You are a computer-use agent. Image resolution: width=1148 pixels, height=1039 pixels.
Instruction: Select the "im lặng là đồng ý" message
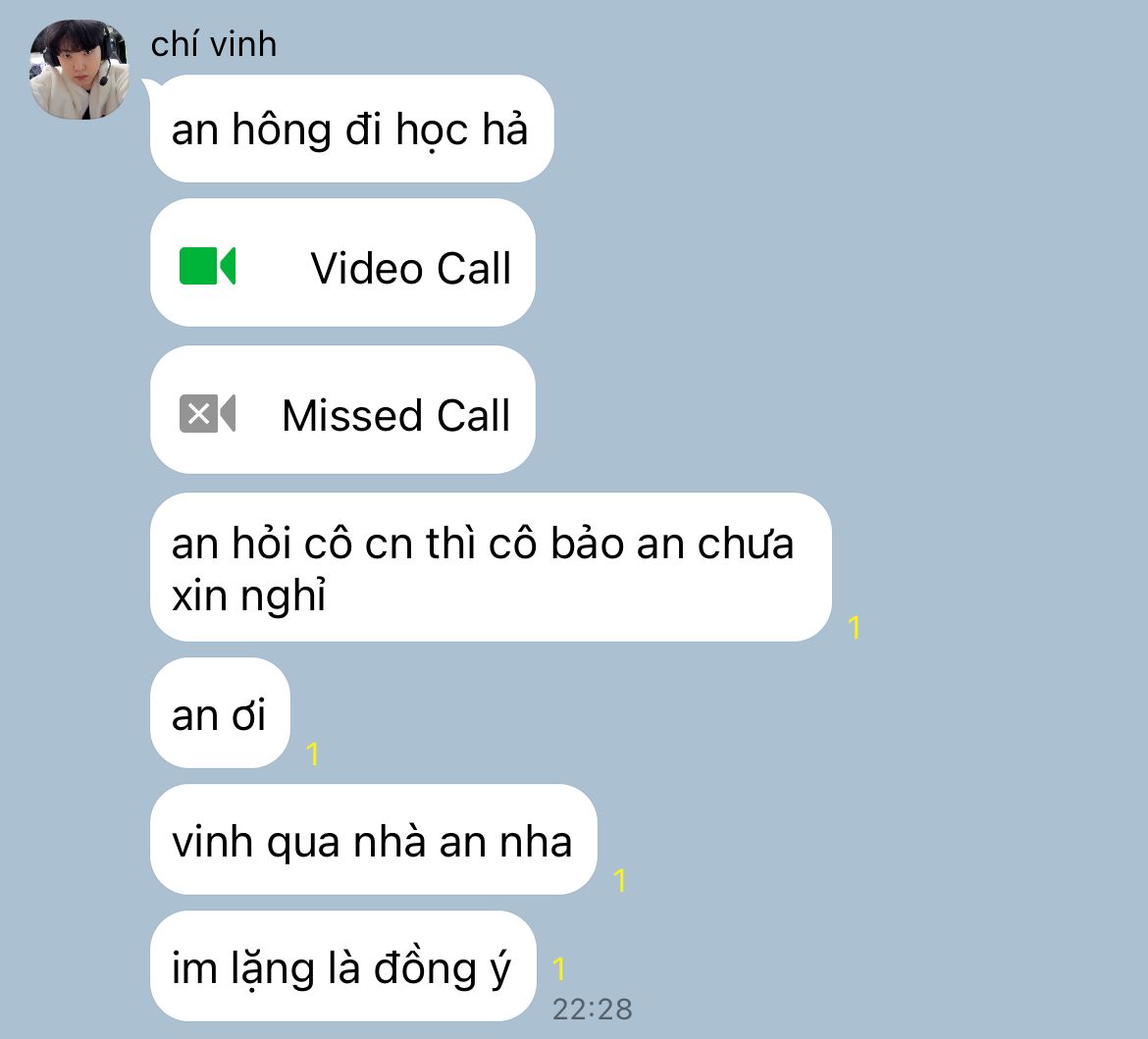342,966
